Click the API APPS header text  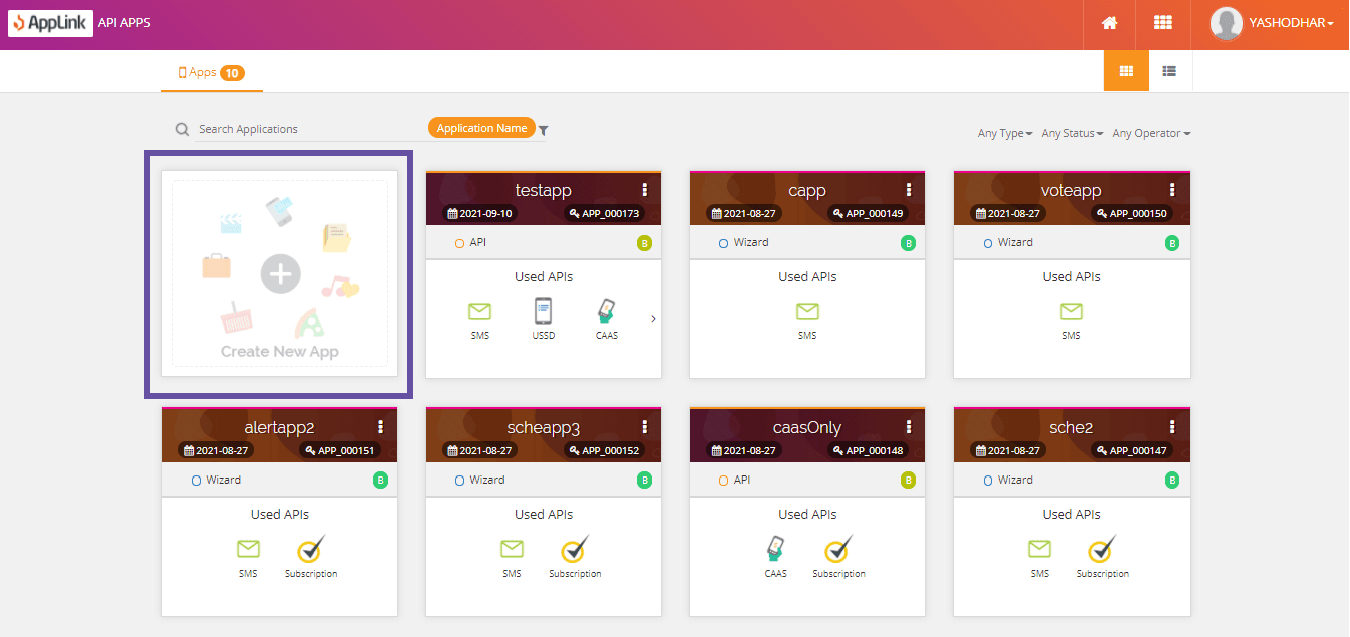point(124,23)
